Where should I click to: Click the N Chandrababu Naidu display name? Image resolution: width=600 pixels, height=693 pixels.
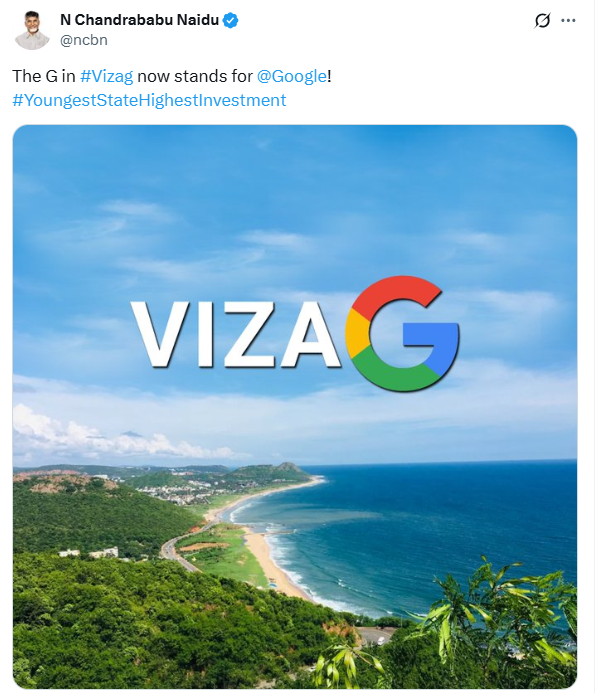click(x=139, y=20)
